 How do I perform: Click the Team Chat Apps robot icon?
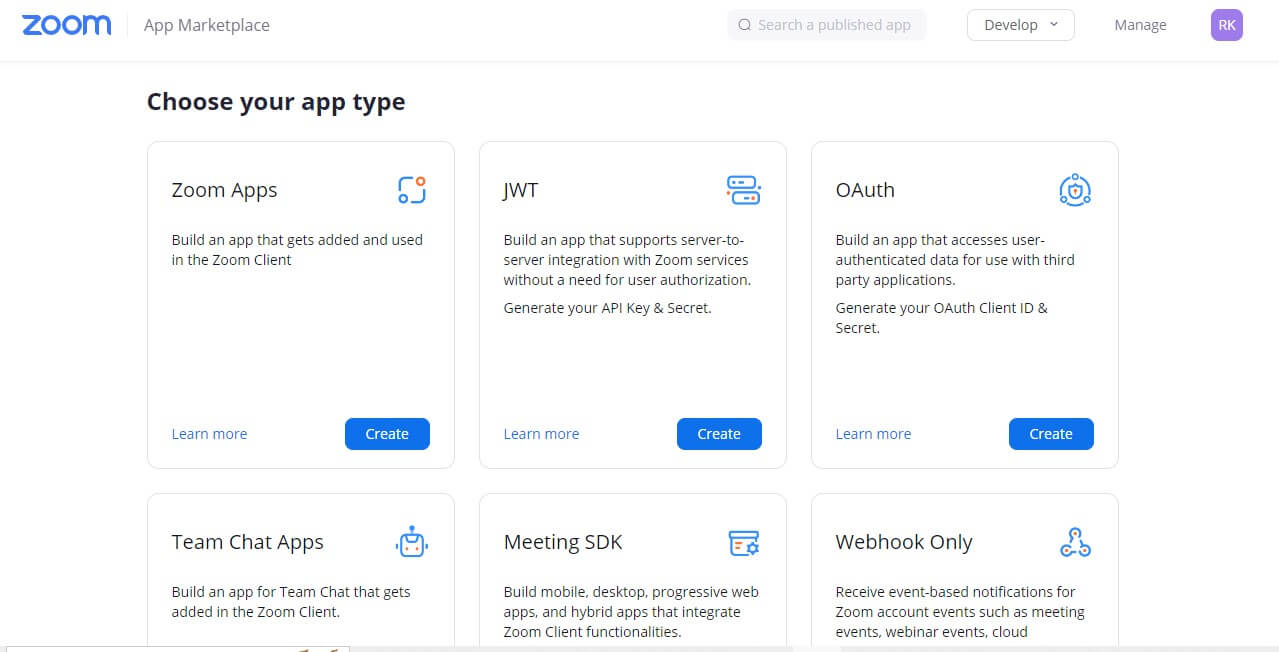[x=412, y=542]
